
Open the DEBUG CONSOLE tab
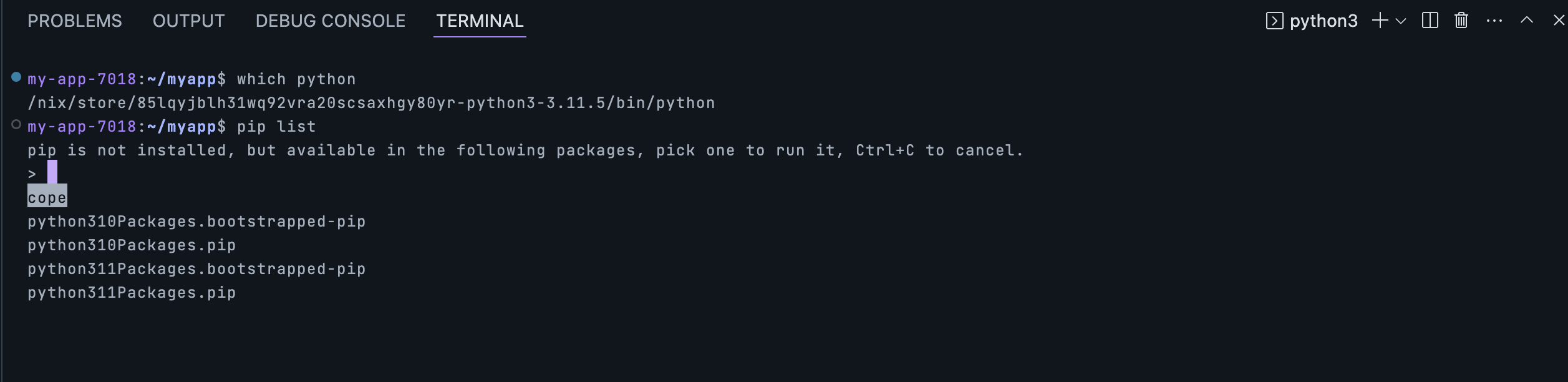pos(331,21)
